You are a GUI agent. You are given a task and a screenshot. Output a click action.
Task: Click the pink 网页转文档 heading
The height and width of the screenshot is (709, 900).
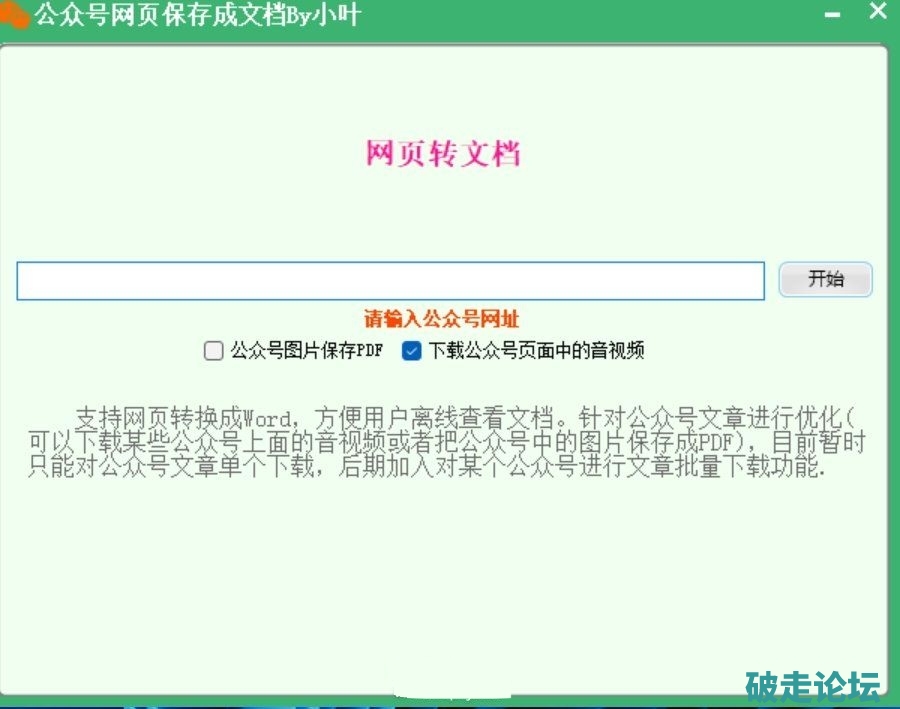point(443,155)
